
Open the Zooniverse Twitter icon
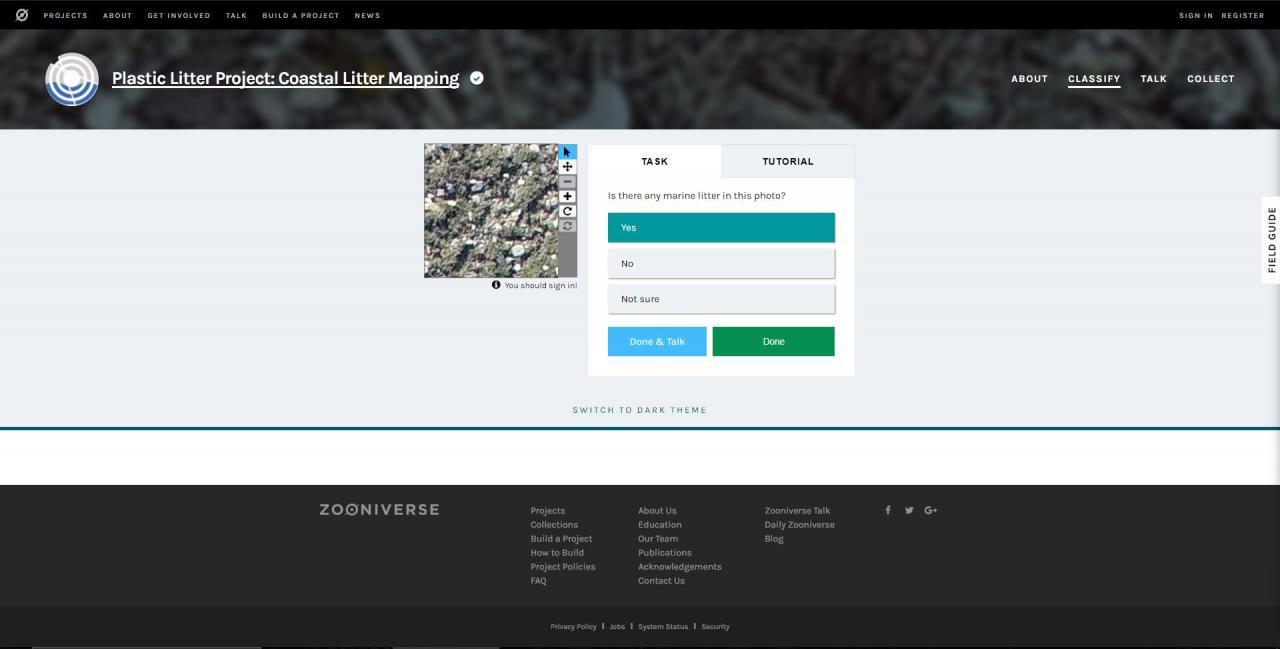[x=909, y=510]
